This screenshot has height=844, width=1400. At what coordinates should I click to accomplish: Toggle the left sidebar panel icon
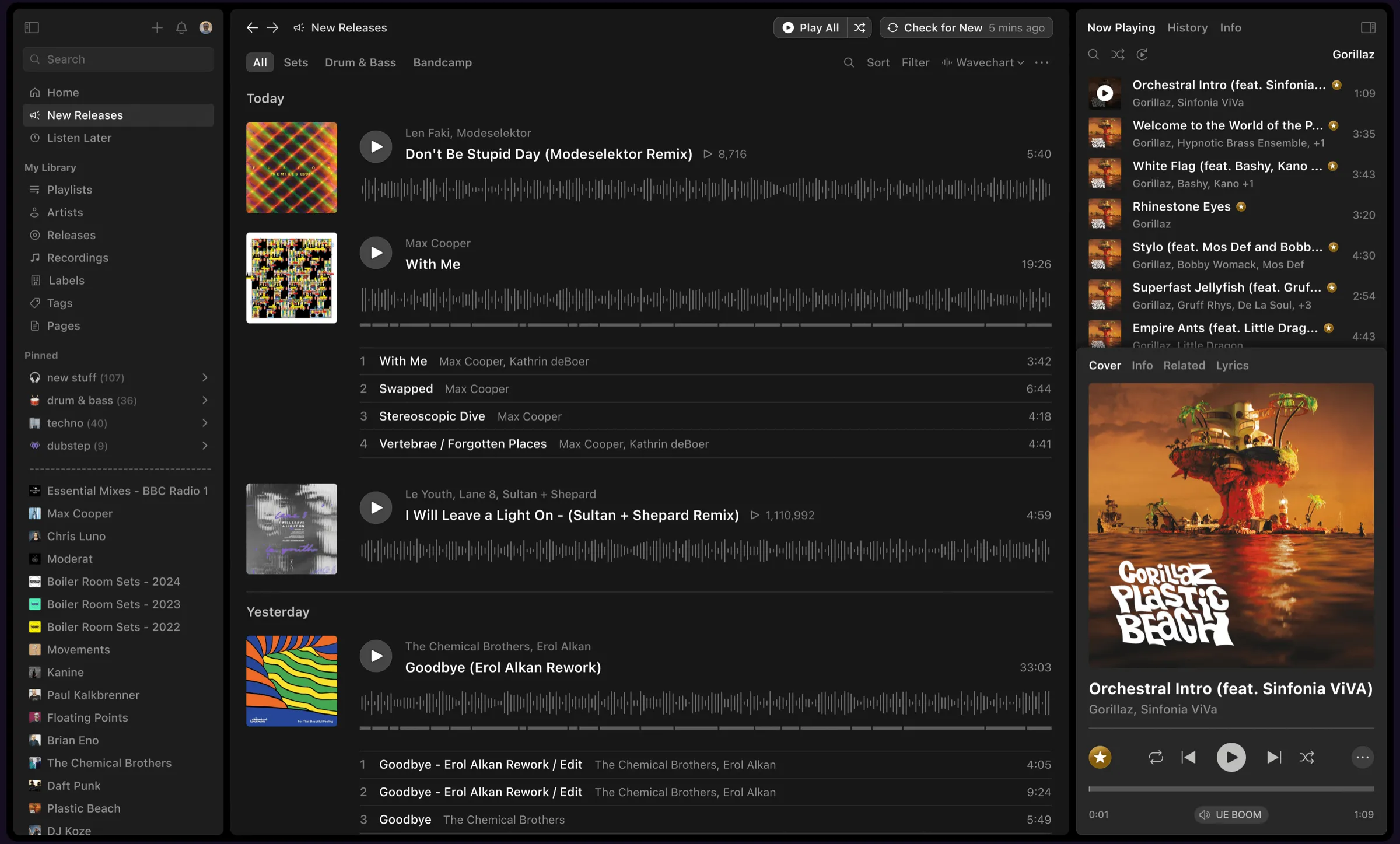point(32,27)
